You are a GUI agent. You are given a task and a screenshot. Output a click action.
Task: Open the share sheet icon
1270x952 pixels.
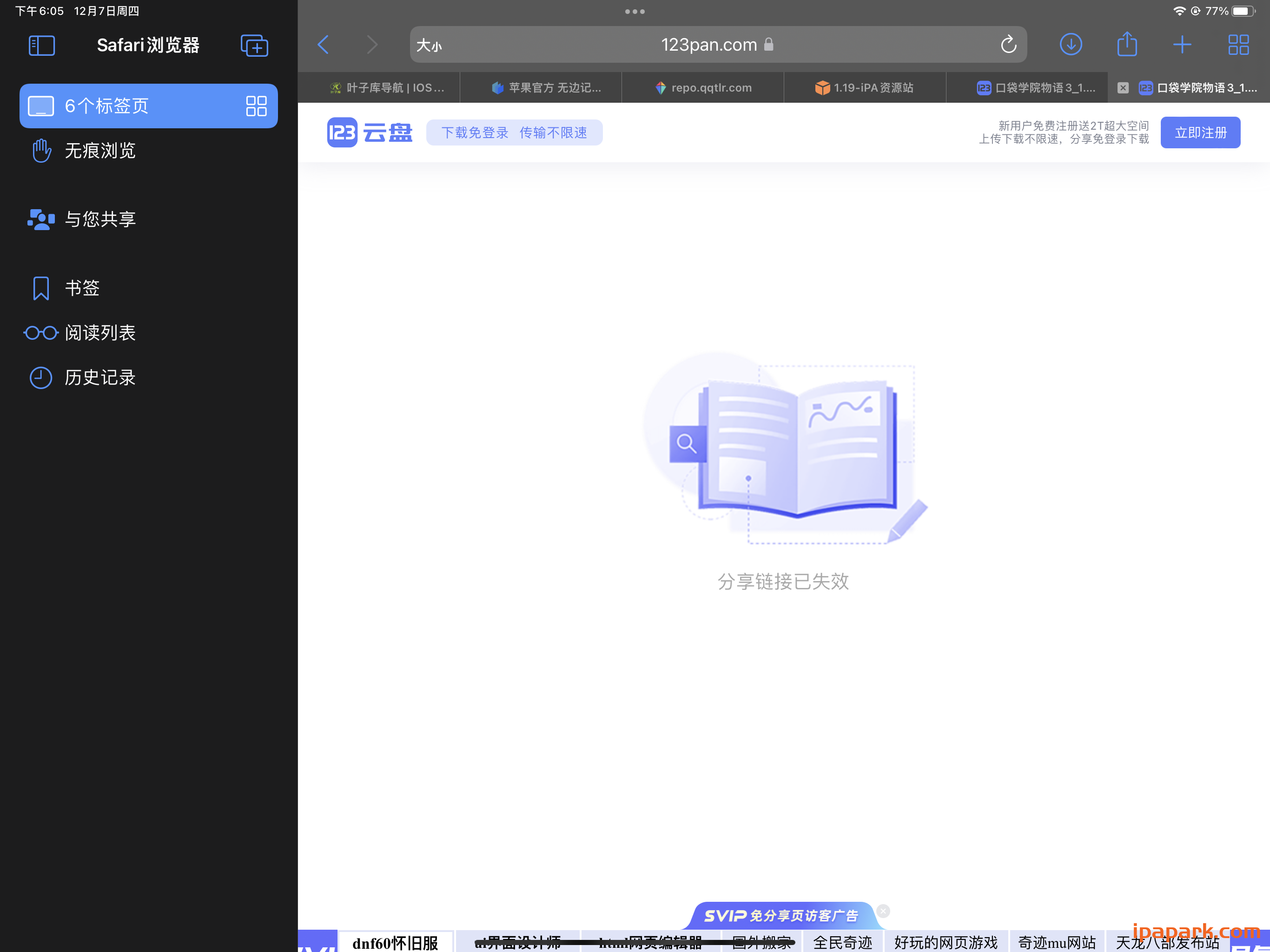coord(1126,44)
